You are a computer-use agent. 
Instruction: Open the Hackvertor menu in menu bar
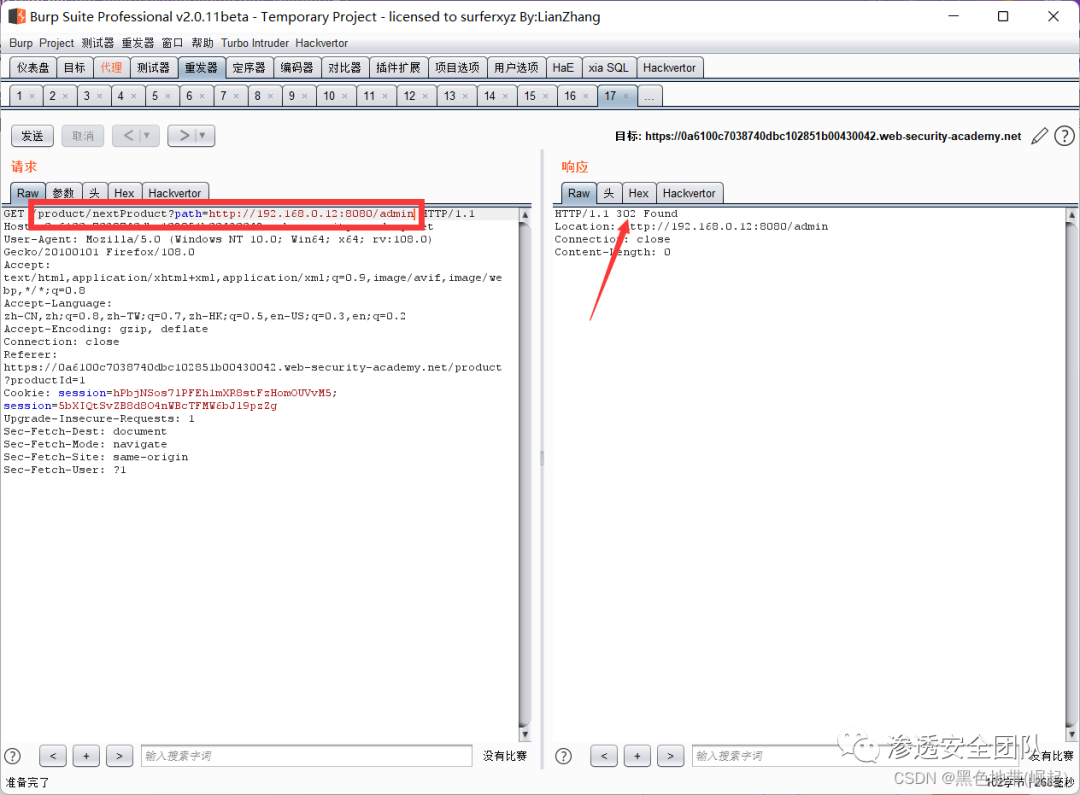322,43
